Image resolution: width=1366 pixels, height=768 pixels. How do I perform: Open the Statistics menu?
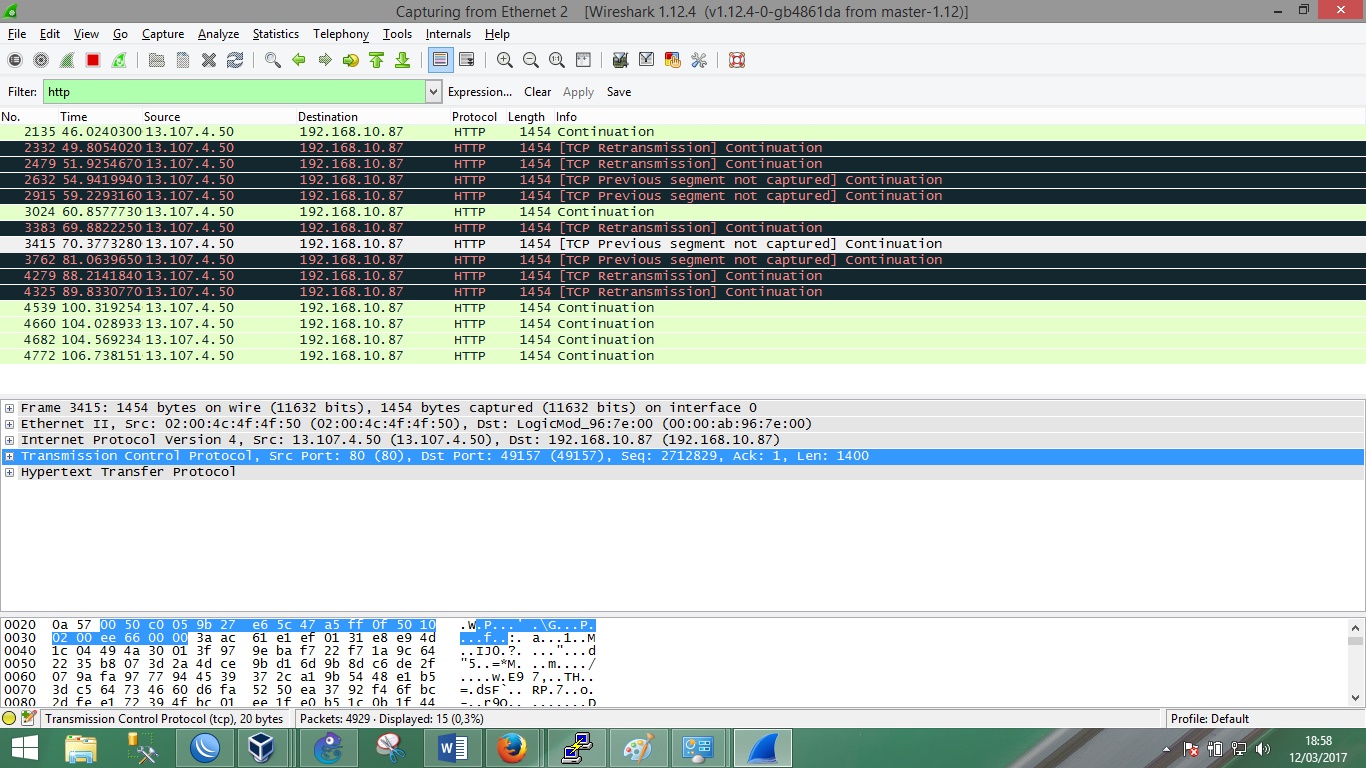275,34
